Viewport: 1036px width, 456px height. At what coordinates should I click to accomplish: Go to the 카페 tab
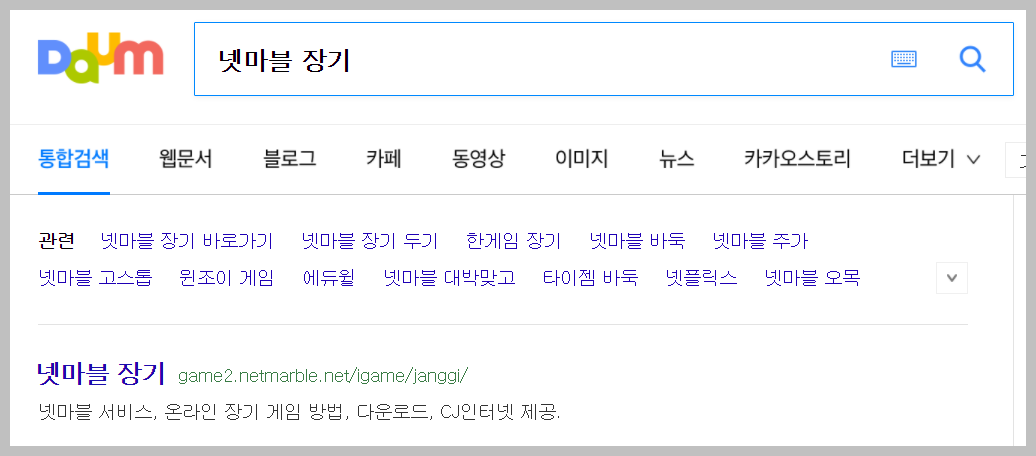pyautogui.click(x=384, y=159)
